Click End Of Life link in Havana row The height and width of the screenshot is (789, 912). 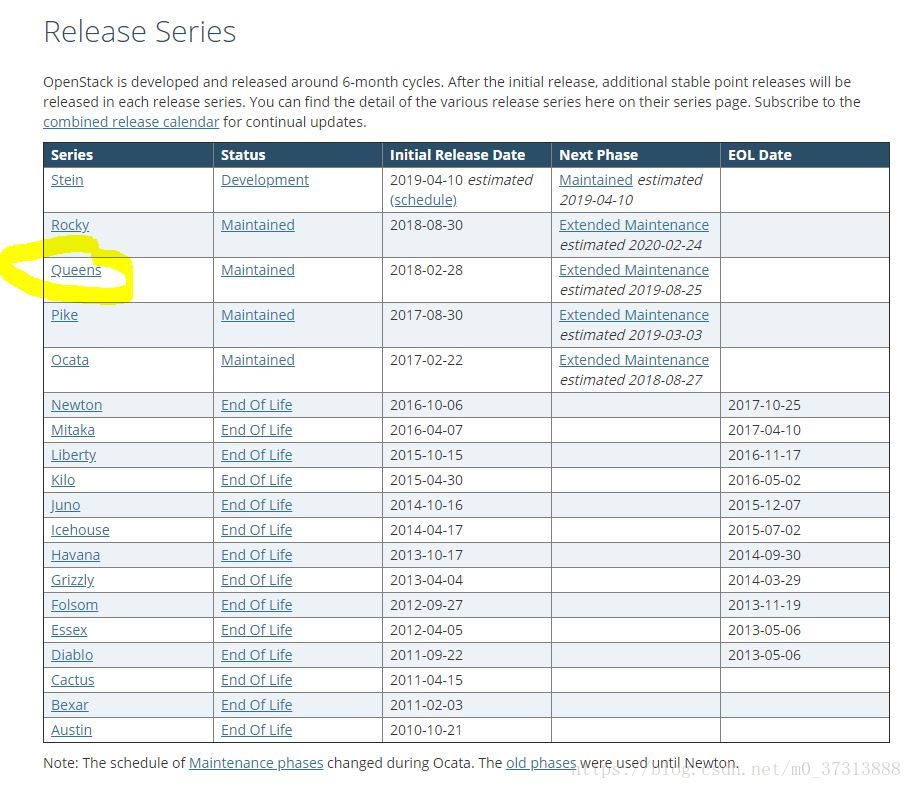[256, 555]
